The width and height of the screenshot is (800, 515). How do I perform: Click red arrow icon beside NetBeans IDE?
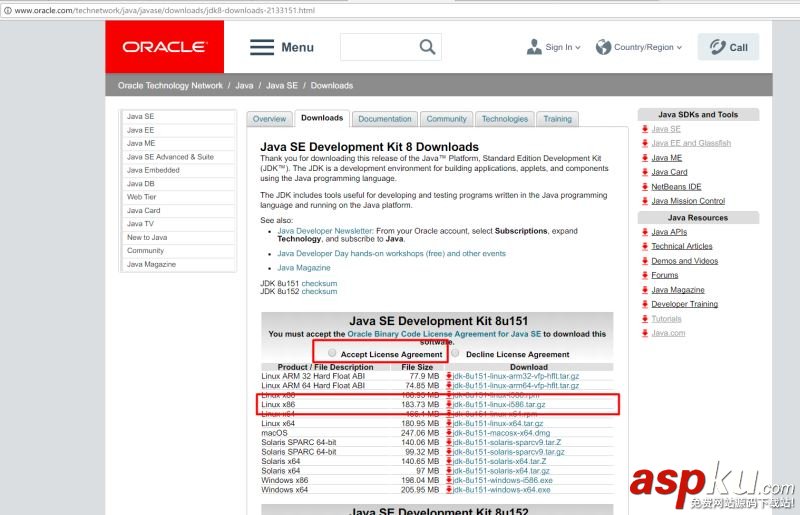(x=645, y=187)
